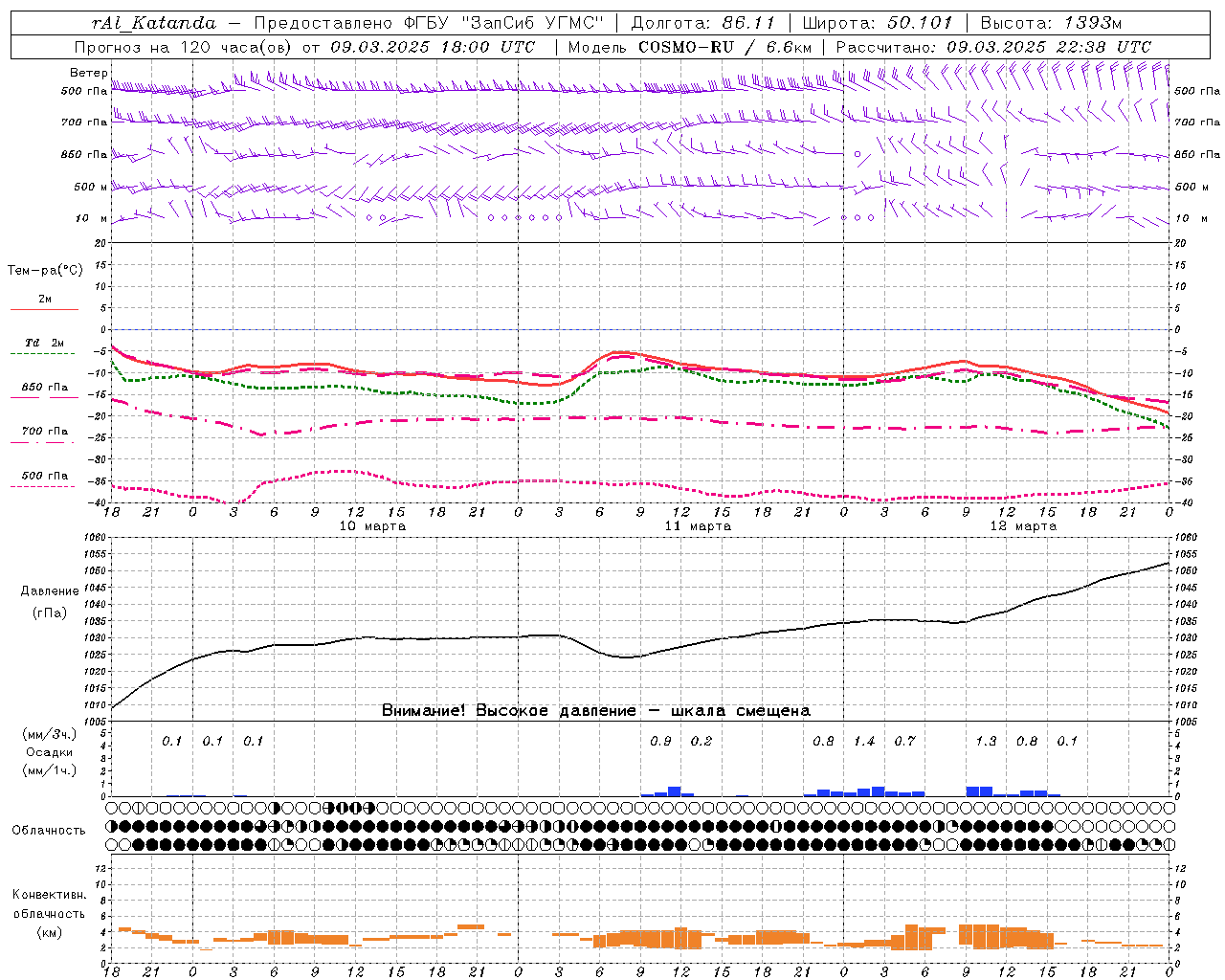Click the '2м' temperature legend entry
This screenshot has width=1225, height=980.
(x=45, y=299)
